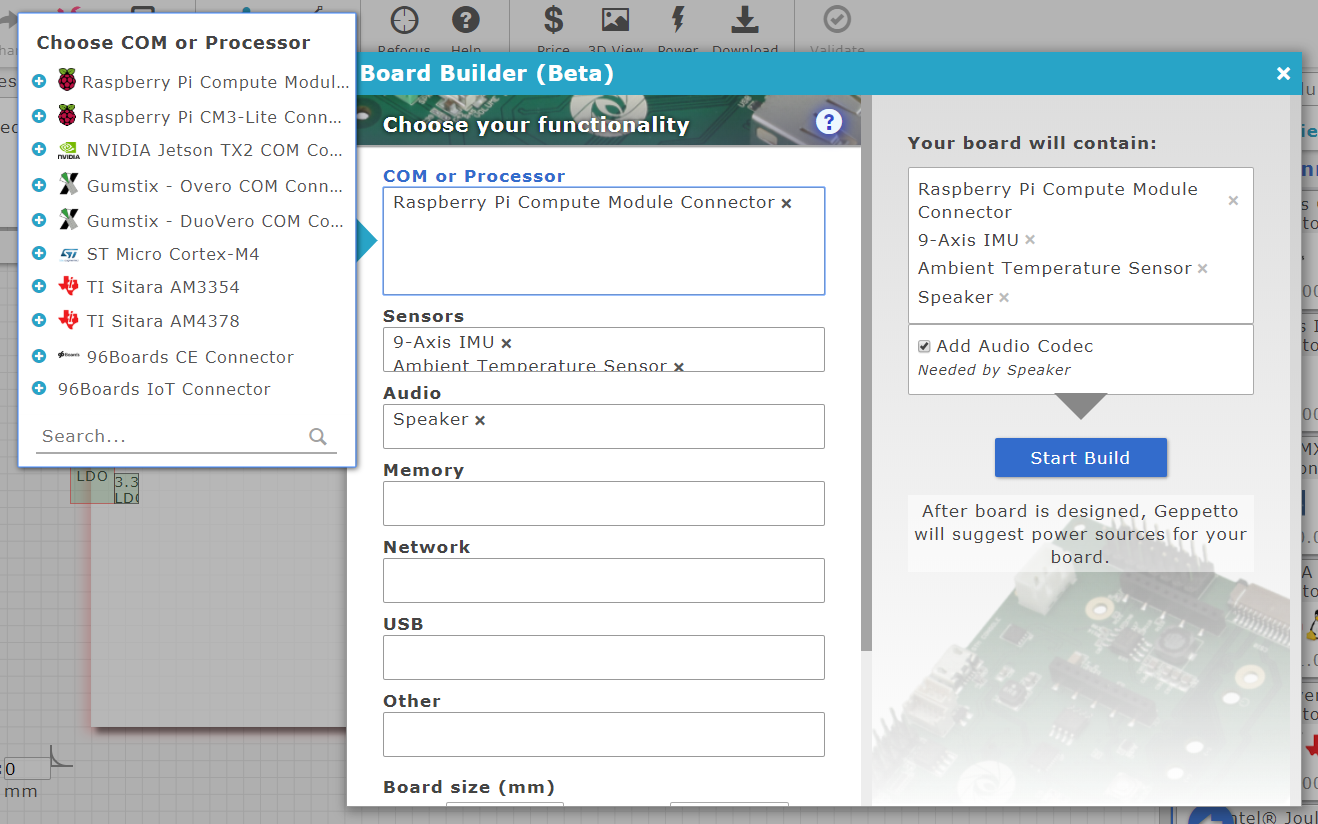Click the Download toolbar icon
The width and height of the screenshot is (1318, 824).
coord(744,20)
